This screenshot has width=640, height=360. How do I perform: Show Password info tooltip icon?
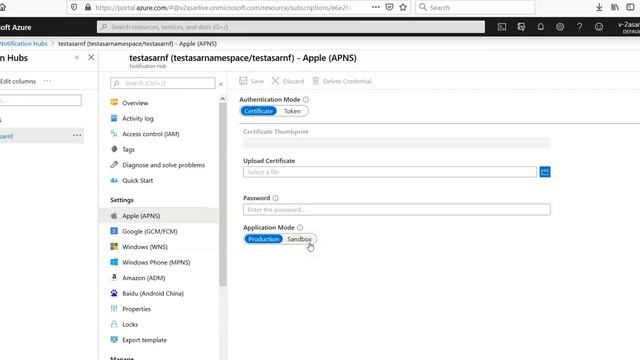tap(276, 198)
